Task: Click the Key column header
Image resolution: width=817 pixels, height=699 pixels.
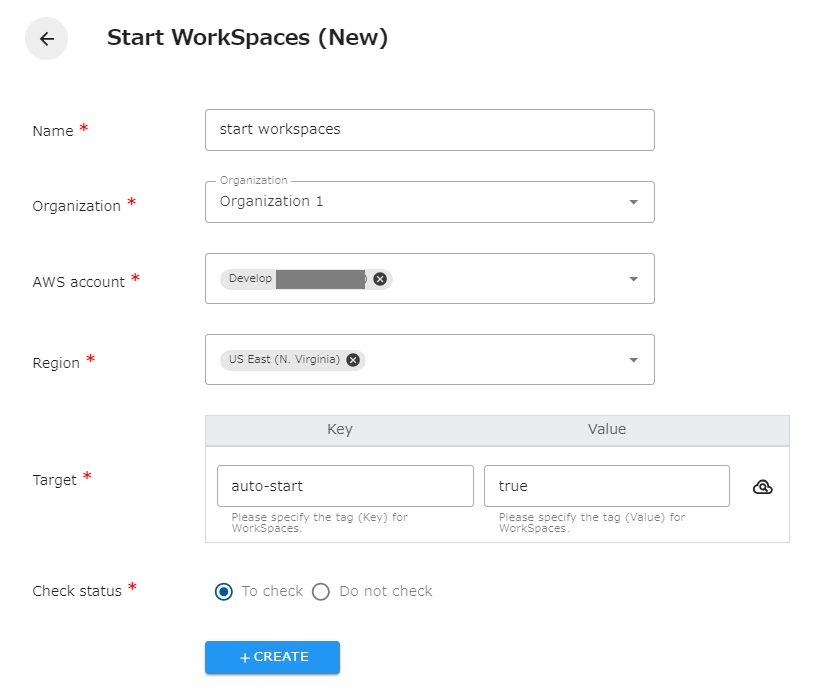Action: pyautogui.click(x=339, y=429)
